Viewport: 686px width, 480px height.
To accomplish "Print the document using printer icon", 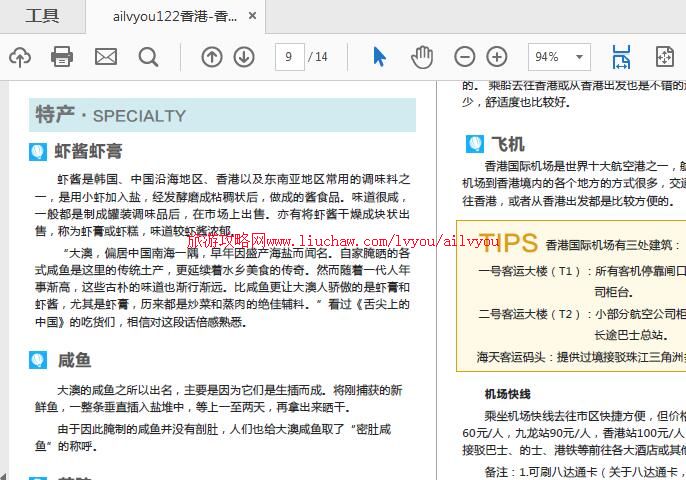I will [x=62, y=57].
